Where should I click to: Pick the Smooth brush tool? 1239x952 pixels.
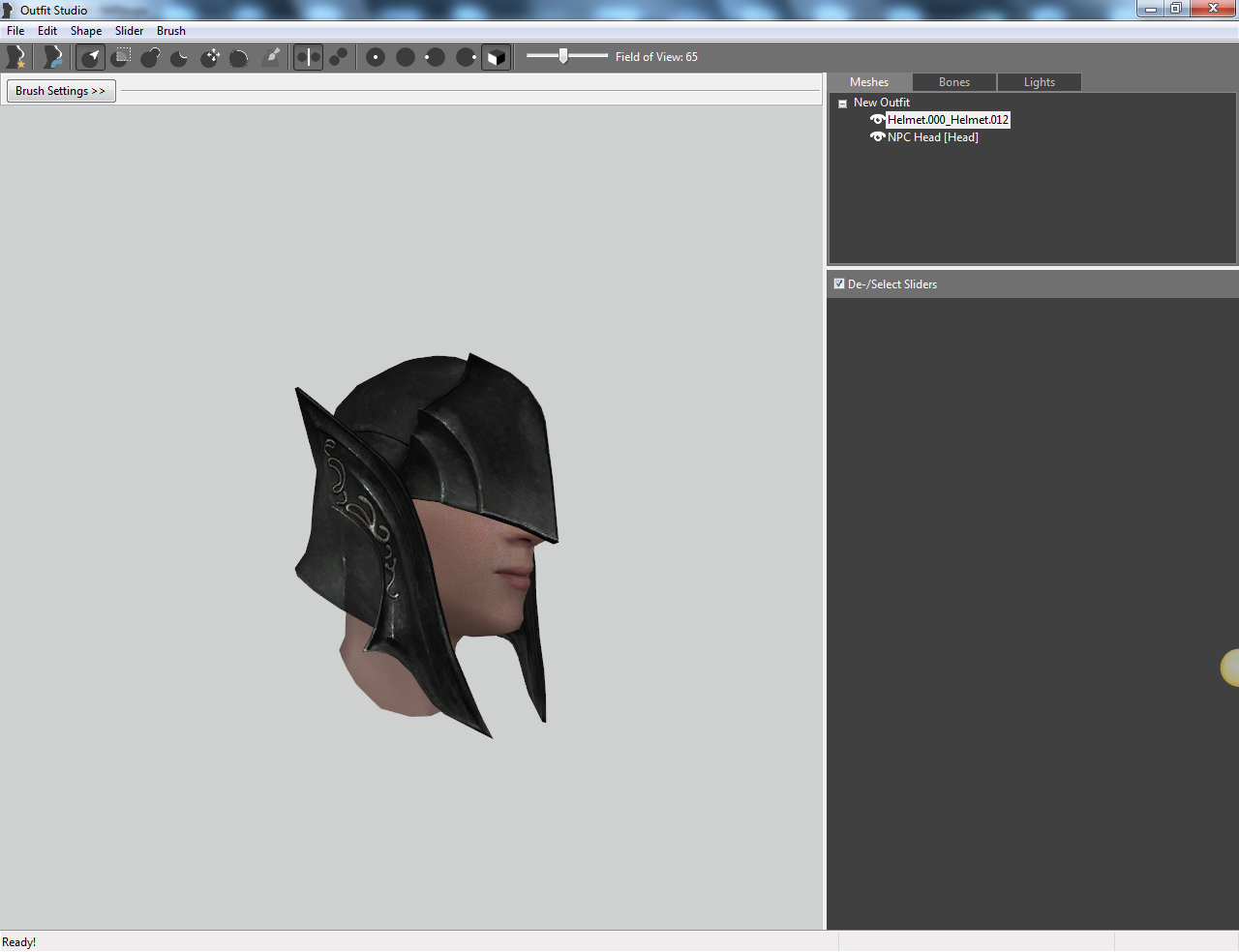239,57
